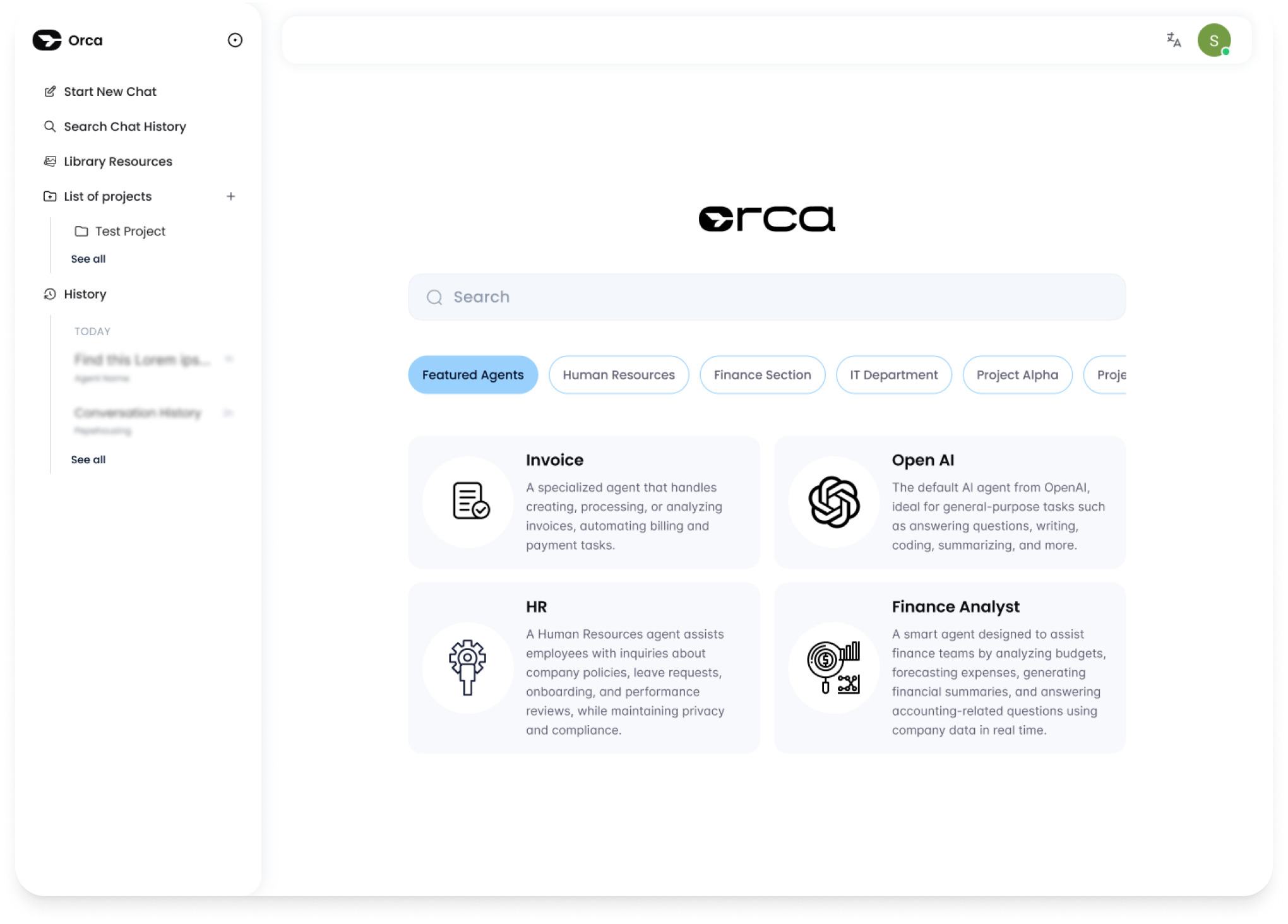The height and width of the screenshot is (924, 1288).
Task: Click the Start New Chat pencil icon
Action: pyautogui.click(x=50, y=91)
